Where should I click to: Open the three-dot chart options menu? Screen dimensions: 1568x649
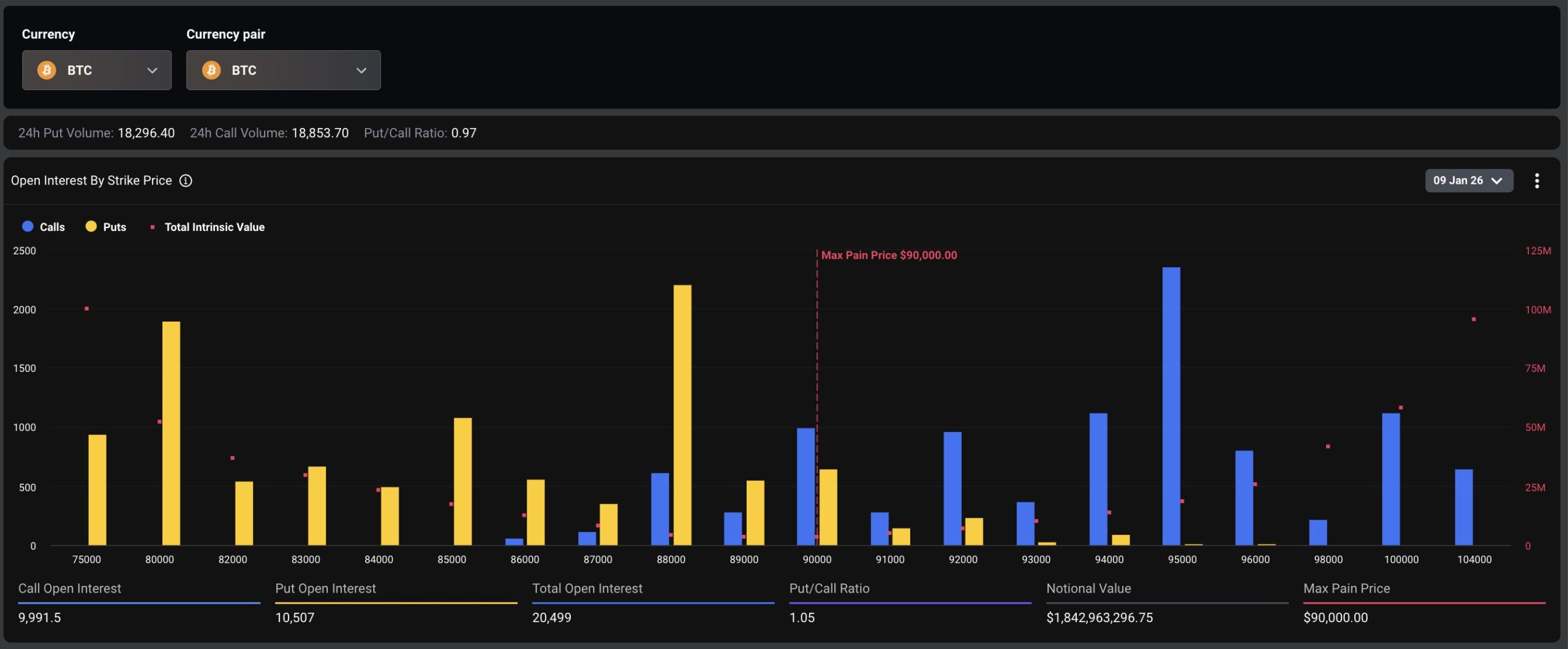point(1537,180)
